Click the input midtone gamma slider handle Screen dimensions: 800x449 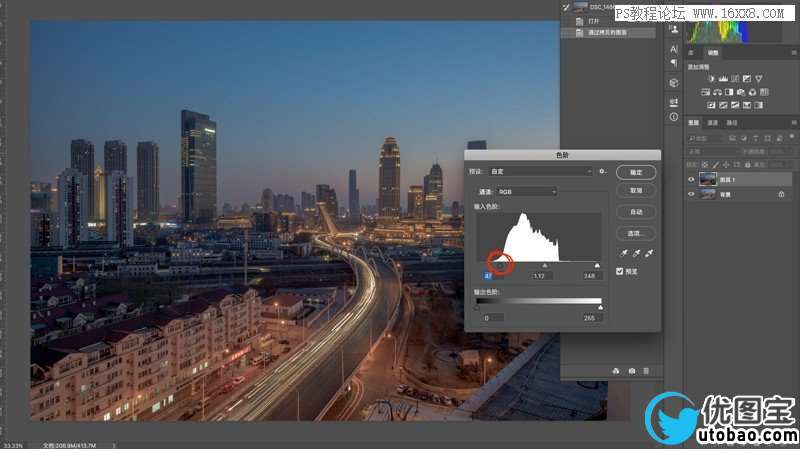coord(544,266)
